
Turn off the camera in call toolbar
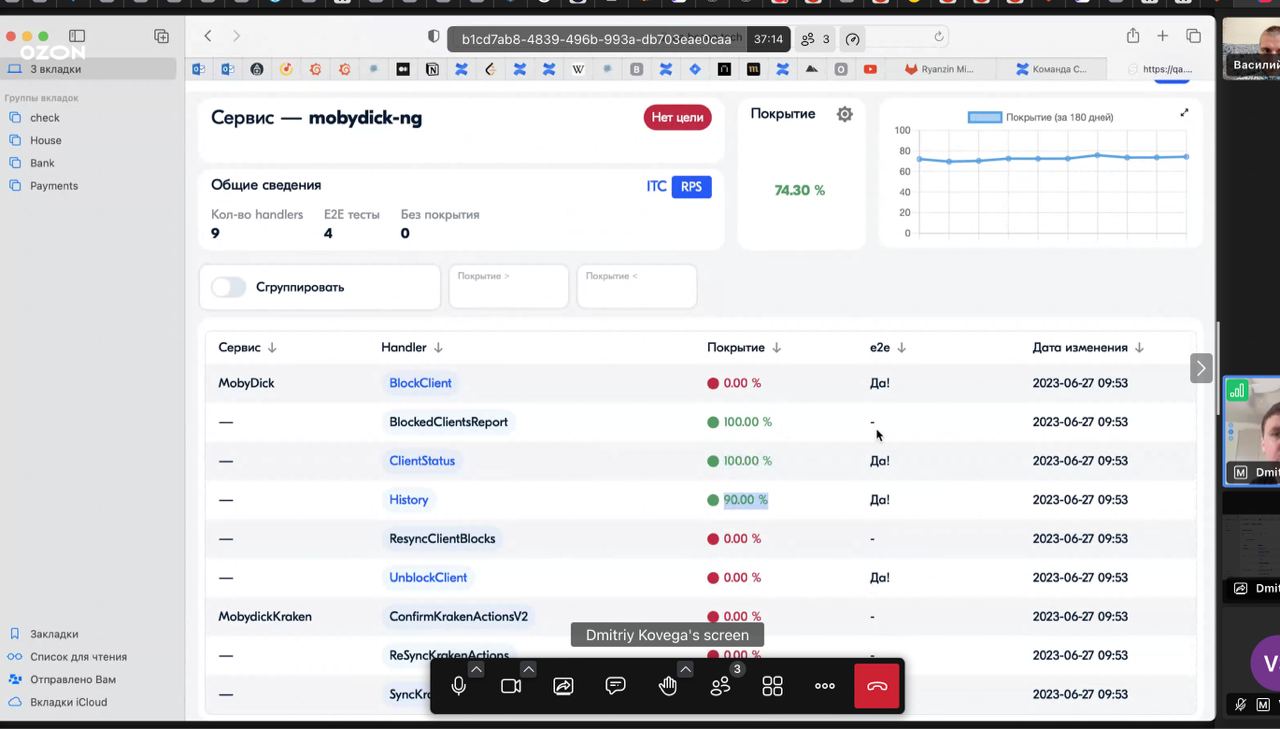[511, 686]
